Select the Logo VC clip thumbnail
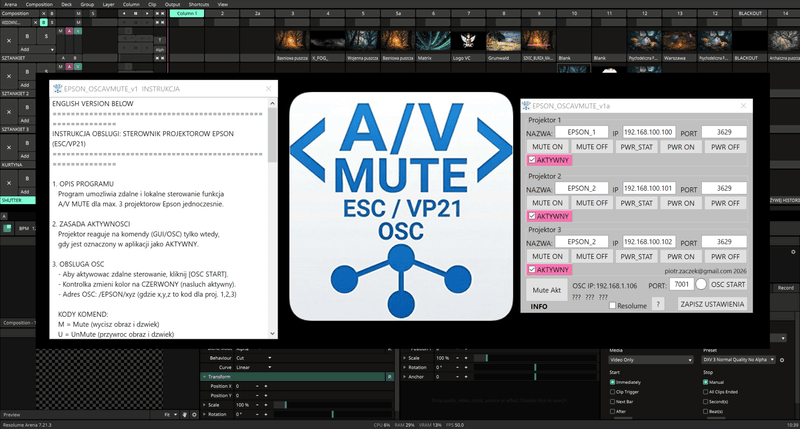The image size is (800, 429). click(x=468, y=41)
